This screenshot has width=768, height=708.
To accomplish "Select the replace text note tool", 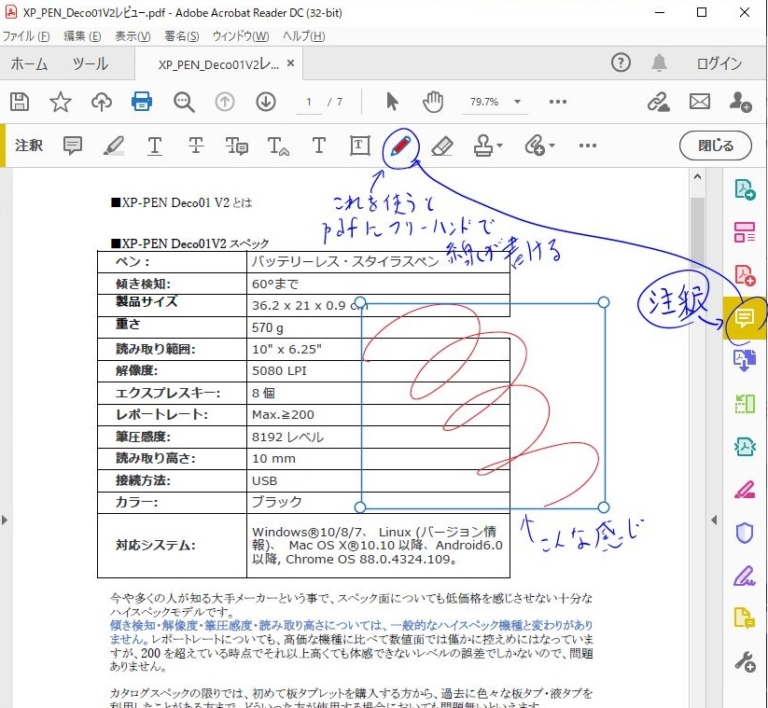I will point(237,146).
